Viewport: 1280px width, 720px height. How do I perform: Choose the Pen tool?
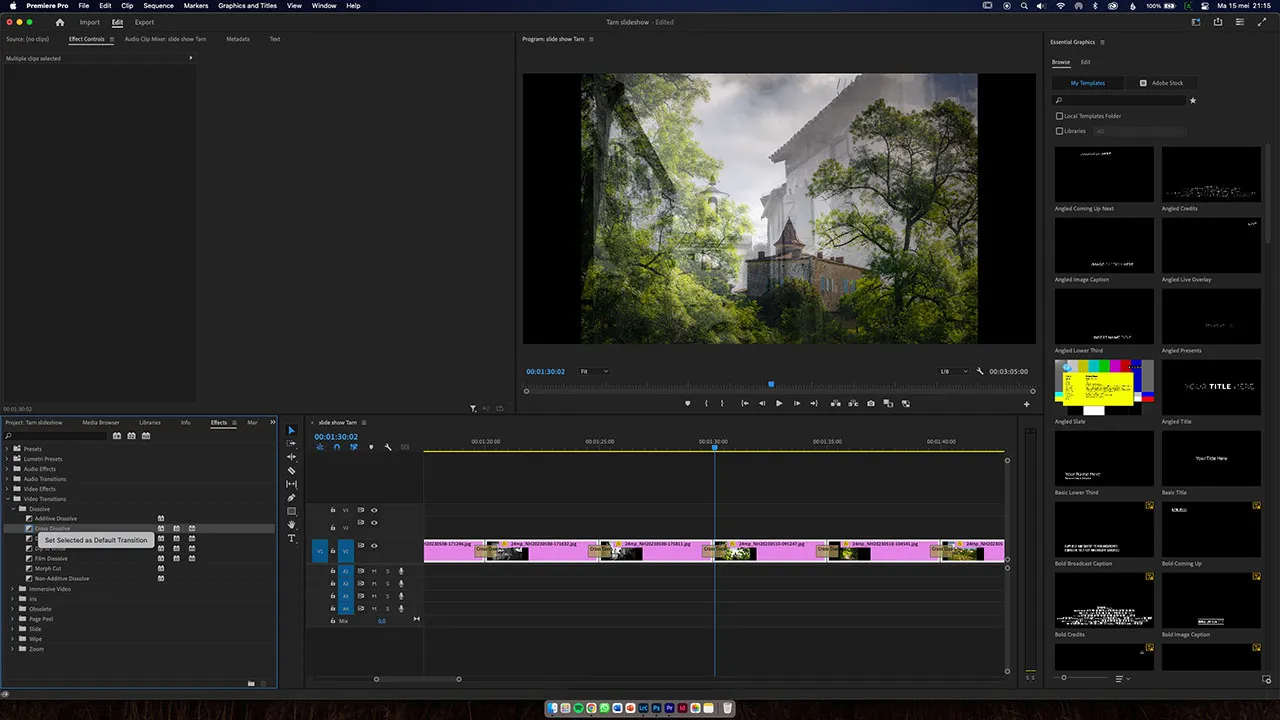click(x=291, y=497)
